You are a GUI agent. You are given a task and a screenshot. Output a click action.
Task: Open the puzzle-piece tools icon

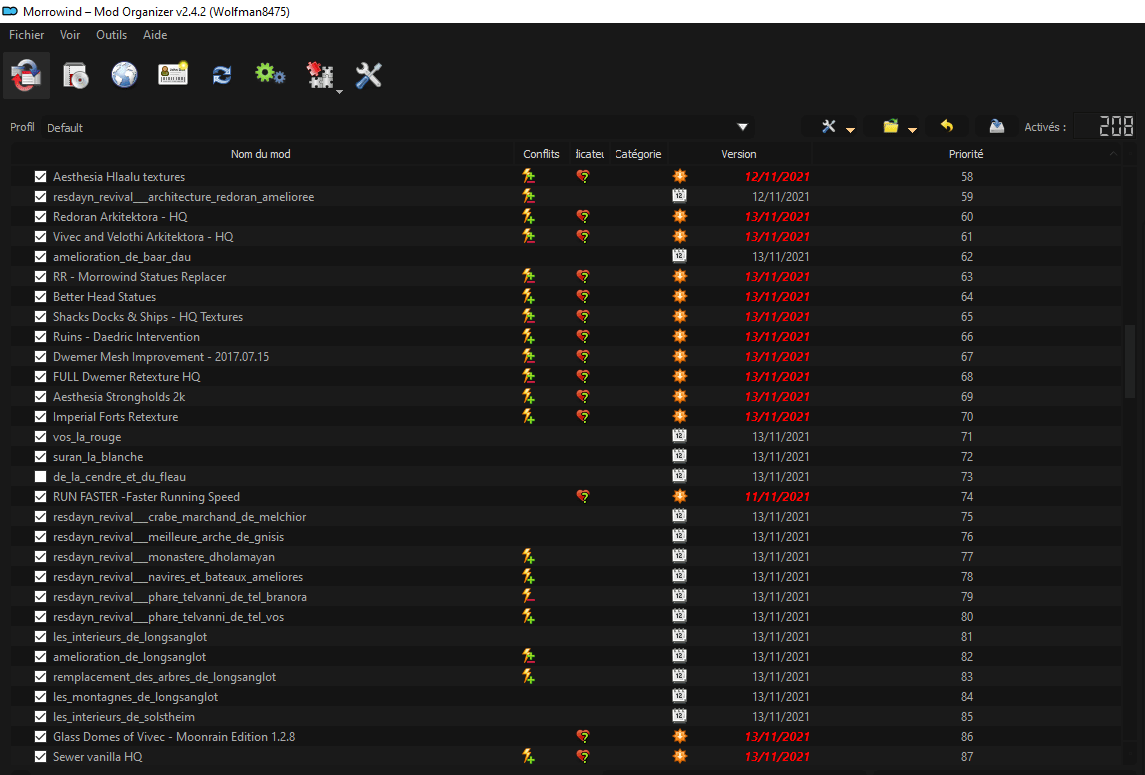click(x=320, y=75)
